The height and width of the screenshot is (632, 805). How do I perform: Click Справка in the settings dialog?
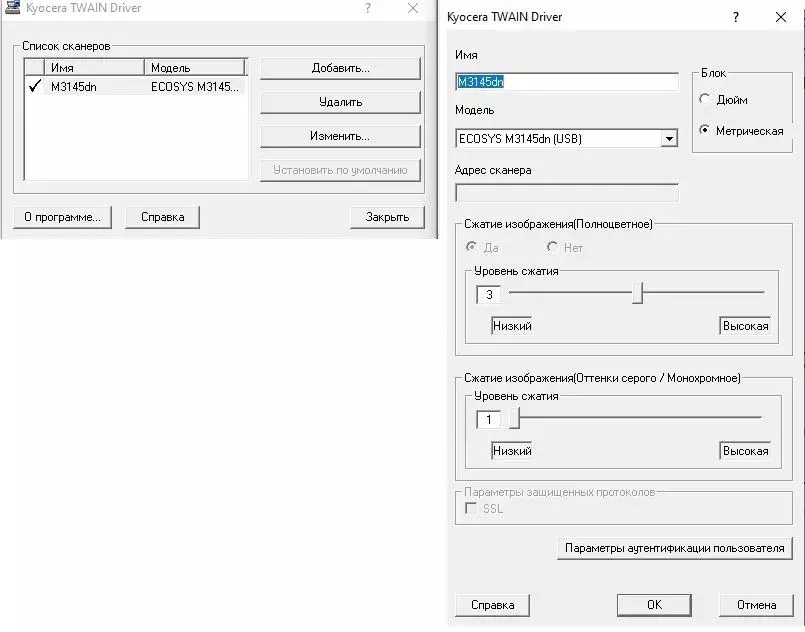pos(492,605)
